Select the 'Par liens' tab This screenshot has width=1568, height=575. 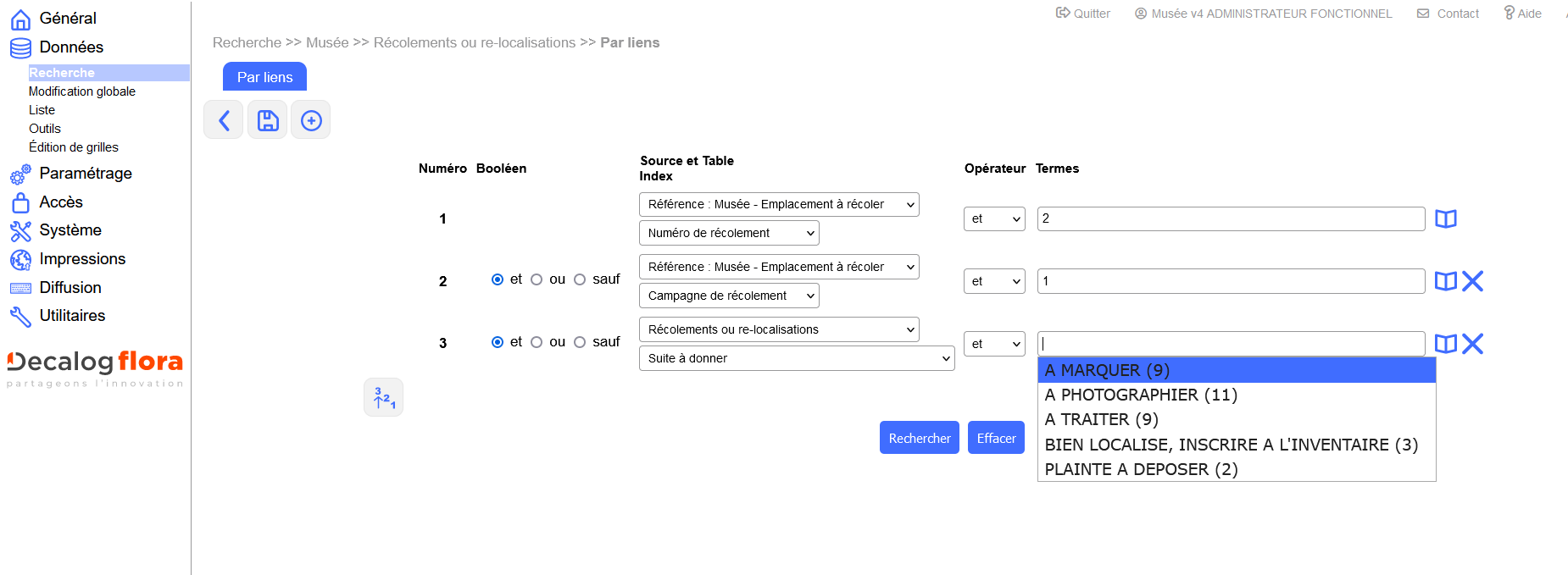[x=264, y=77]
